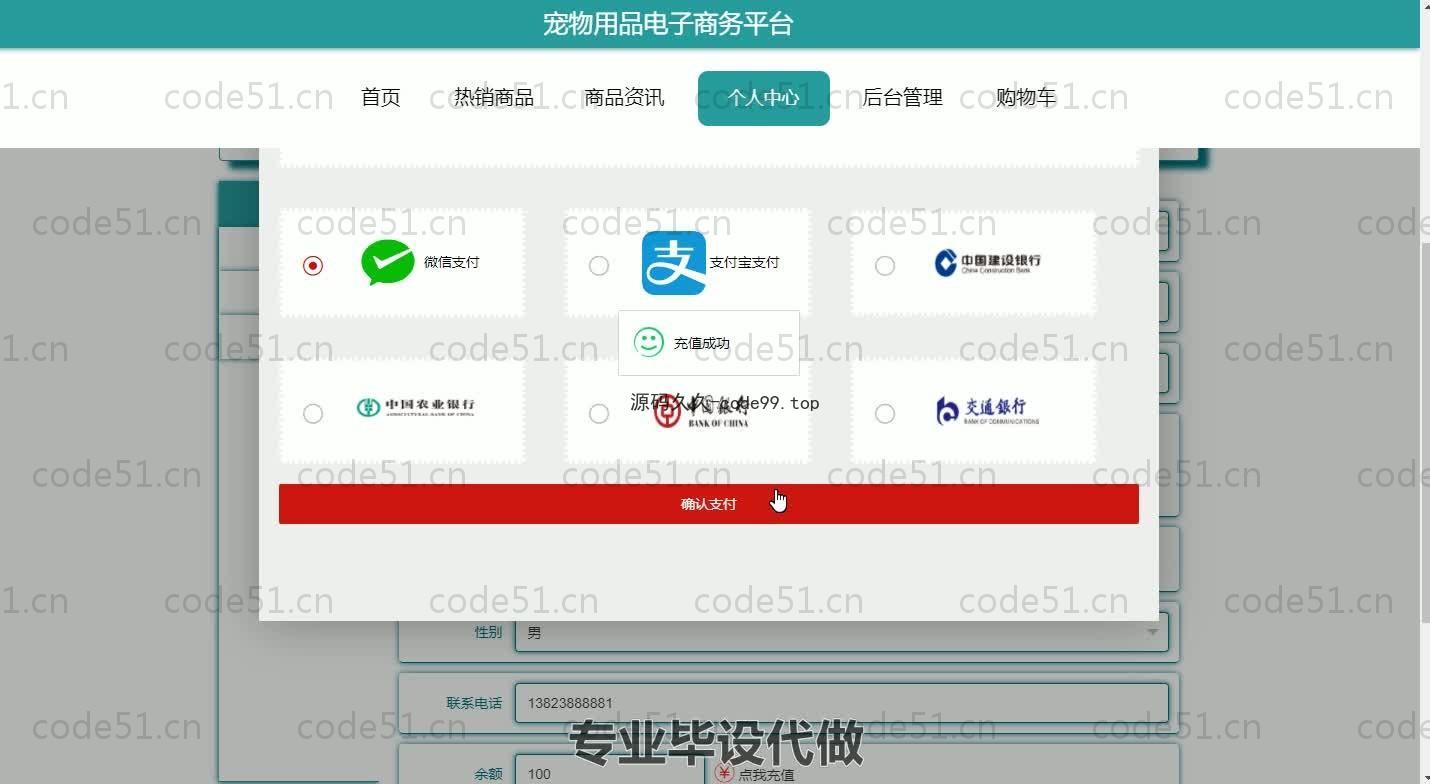The width and height of the screenshot is (1430, 784).
Task: Expand the 性别 dropdown arrow
Action: 1152,632
